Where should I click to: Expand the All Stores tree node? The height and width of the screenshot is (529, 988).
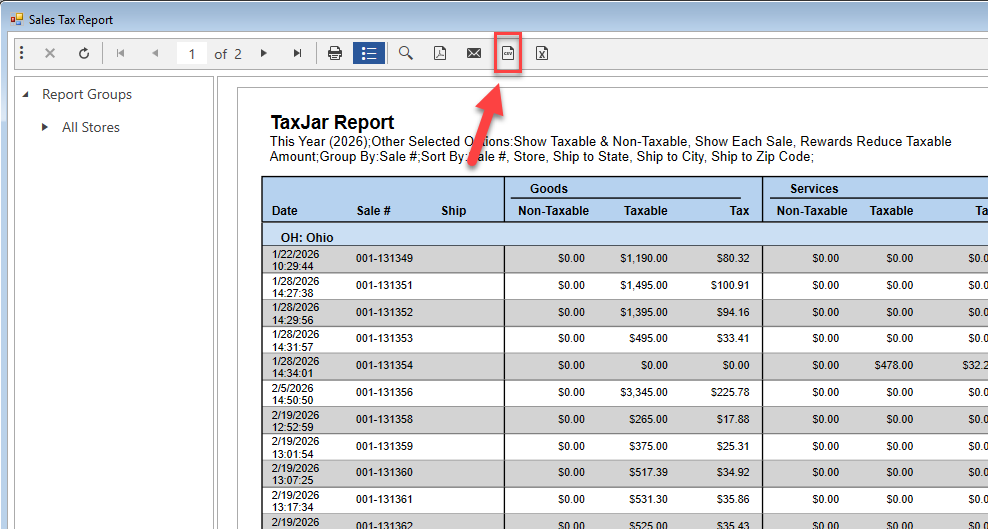pyautogui.click(x=45, y=127)
